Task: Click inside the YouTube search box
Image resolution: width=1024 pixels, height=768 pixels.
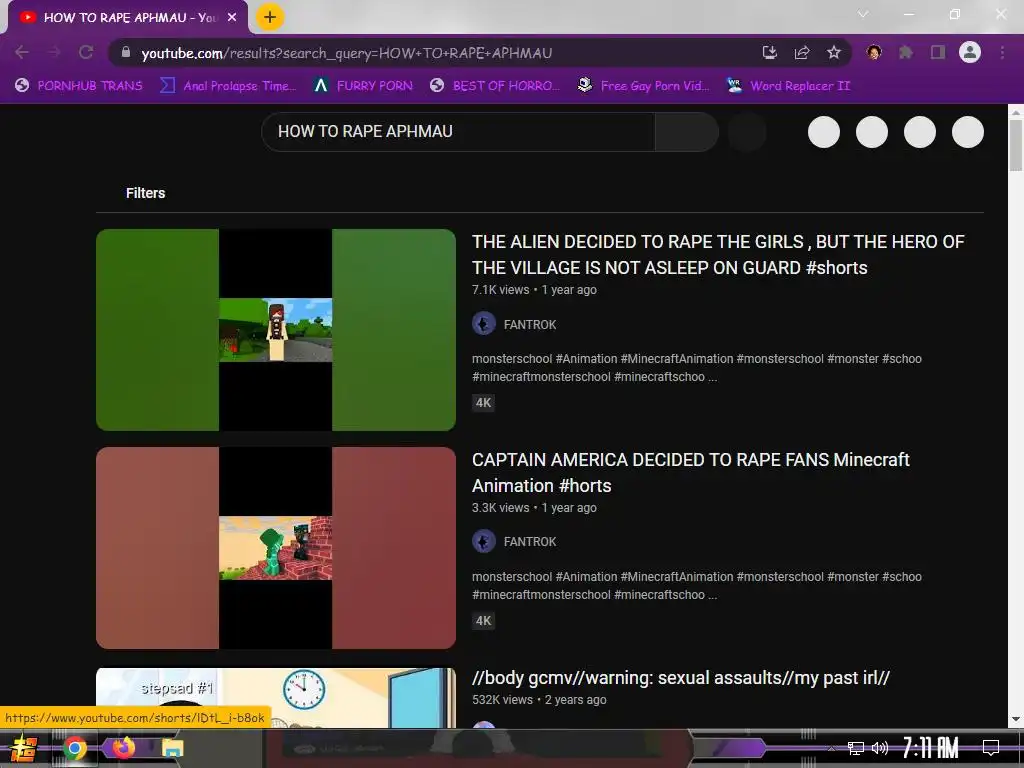Action: coord(458,132)
